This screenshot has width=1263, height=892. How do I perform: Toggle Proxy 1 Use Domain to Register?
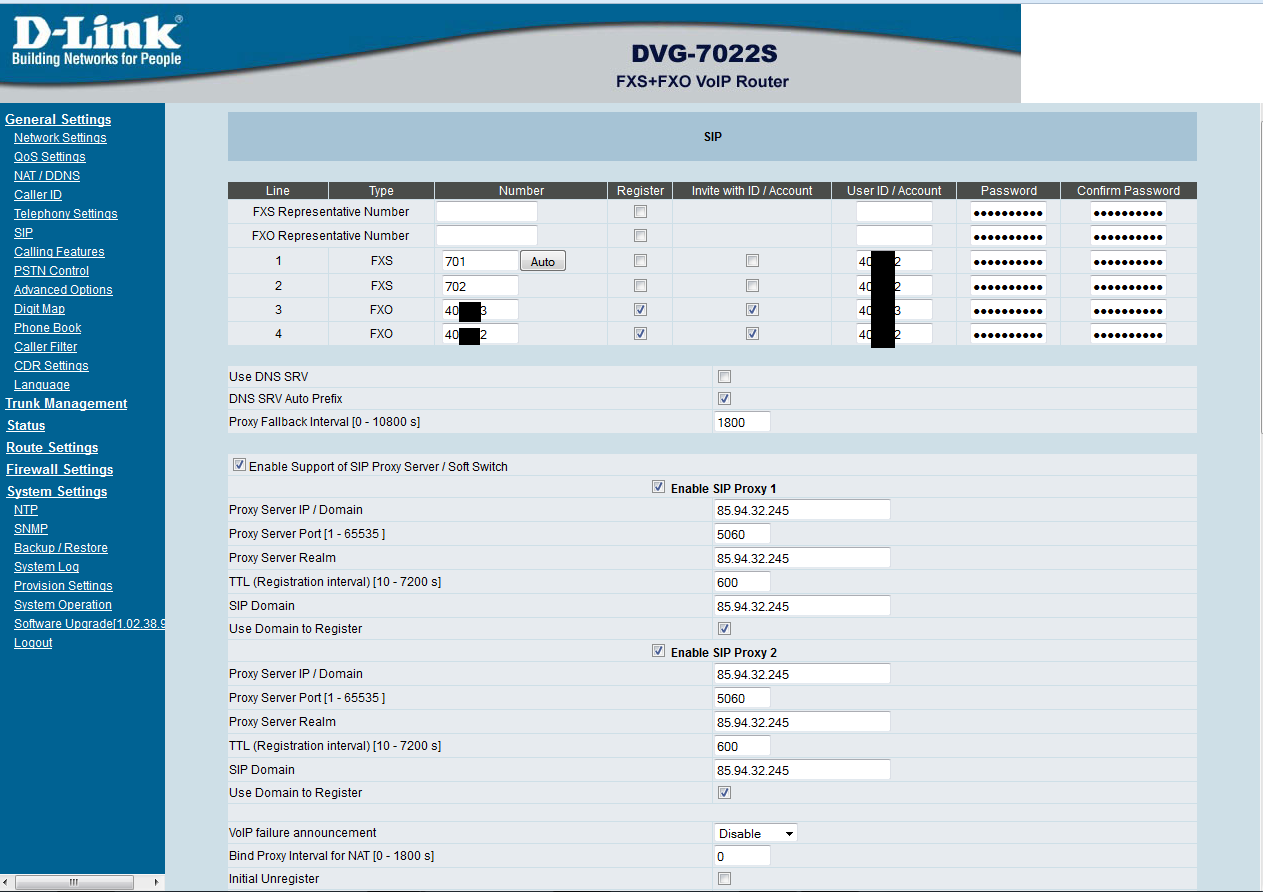[725, 629]
